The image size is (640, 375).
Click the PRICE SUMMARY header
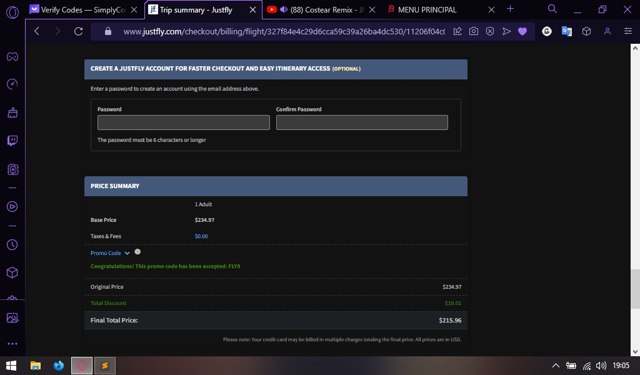276,186
